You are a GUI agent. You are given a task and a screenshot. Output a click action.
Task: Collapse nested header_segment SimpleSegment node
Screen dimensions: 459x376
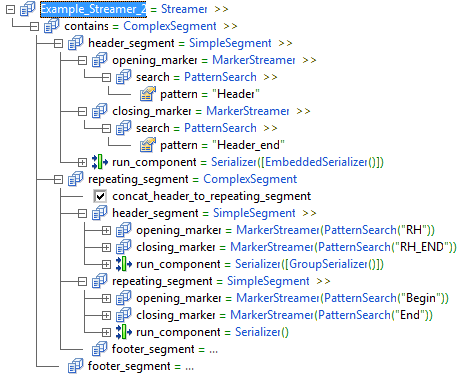tap(82, 213)
